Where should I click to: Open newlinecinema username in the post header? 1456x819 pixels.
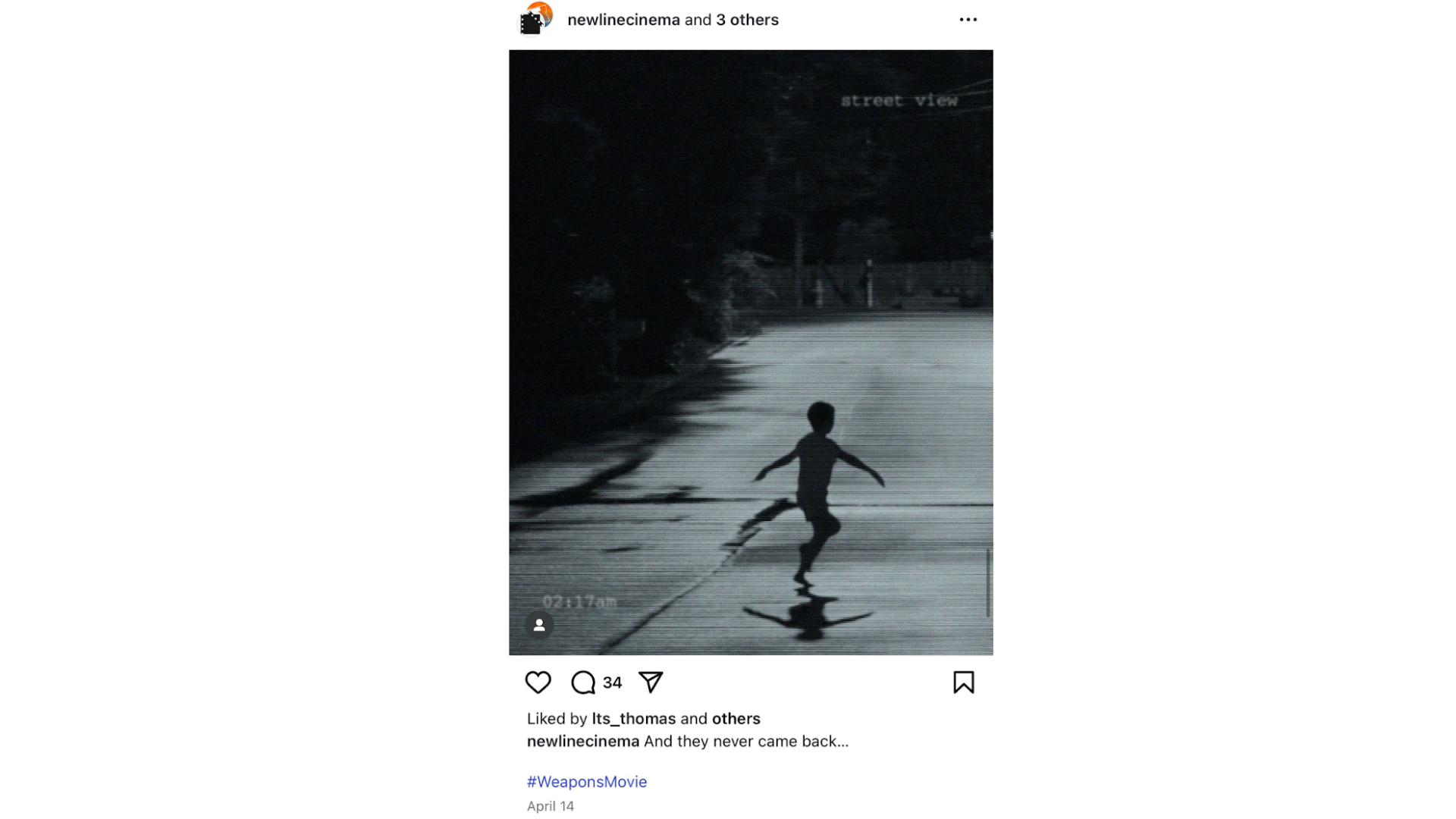(x=623, y=20)
